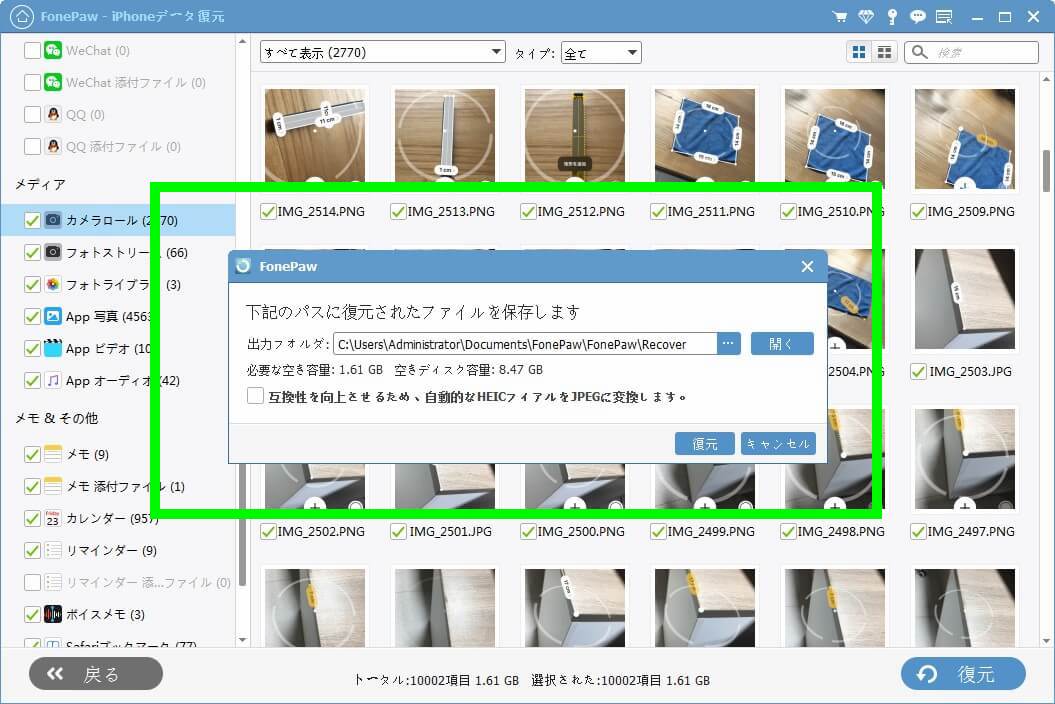This screenshot has width=1055, height=704.
Task: Enable HEIC to JPEG conversion checkbox
Action: (x=255, y=396)
